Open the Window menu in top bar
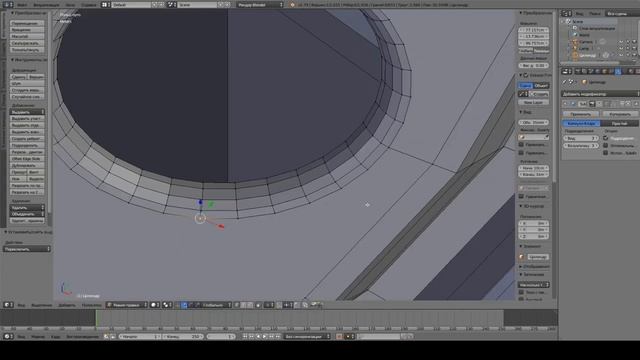640x360 pixels. click(x=70, y=4)
